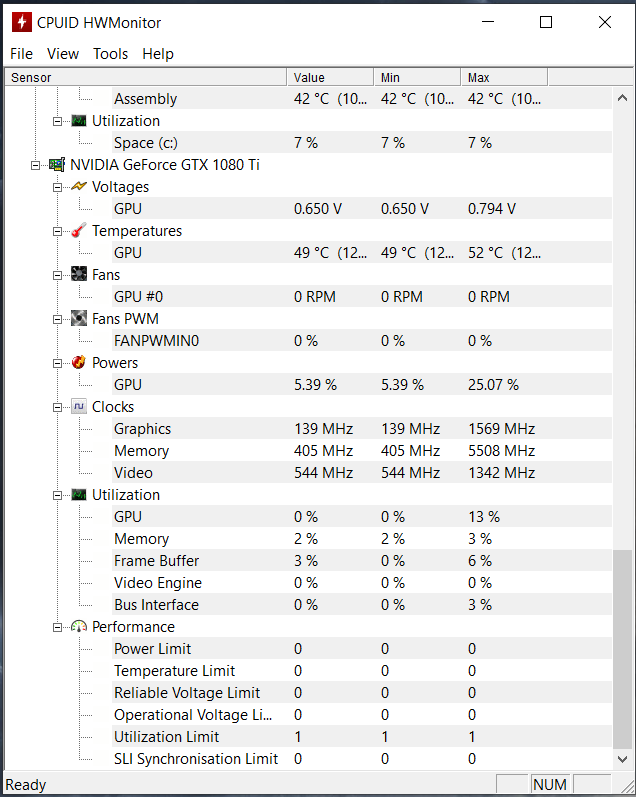Click the Clocks waveform icon
The height and width of the screenshot is (797, 636).
[79, 407]
